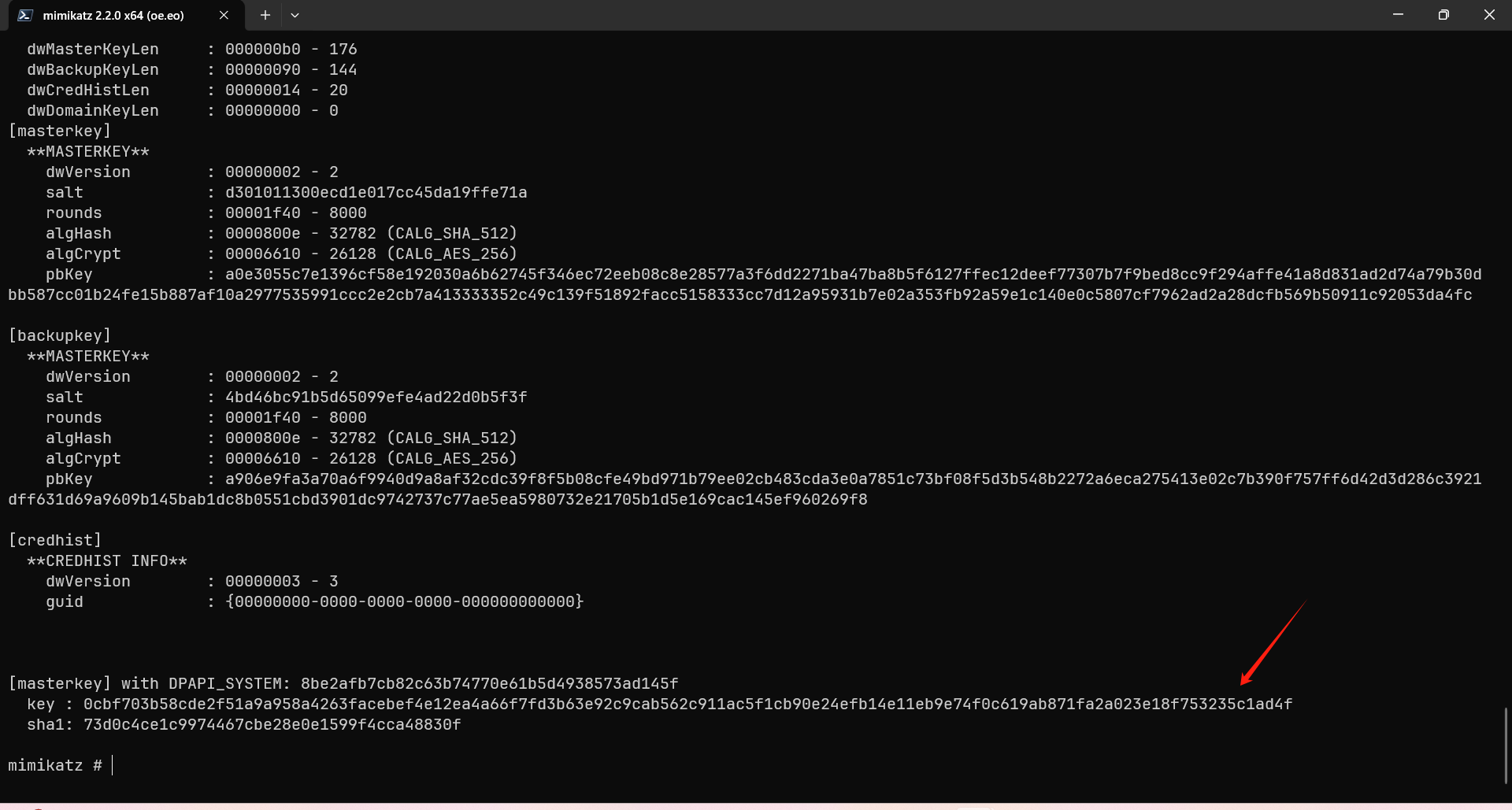The image size is (1512, 810).
Task: Click the backupkey salt 4bd46bc91b value
Action: [x=376, y=397]
